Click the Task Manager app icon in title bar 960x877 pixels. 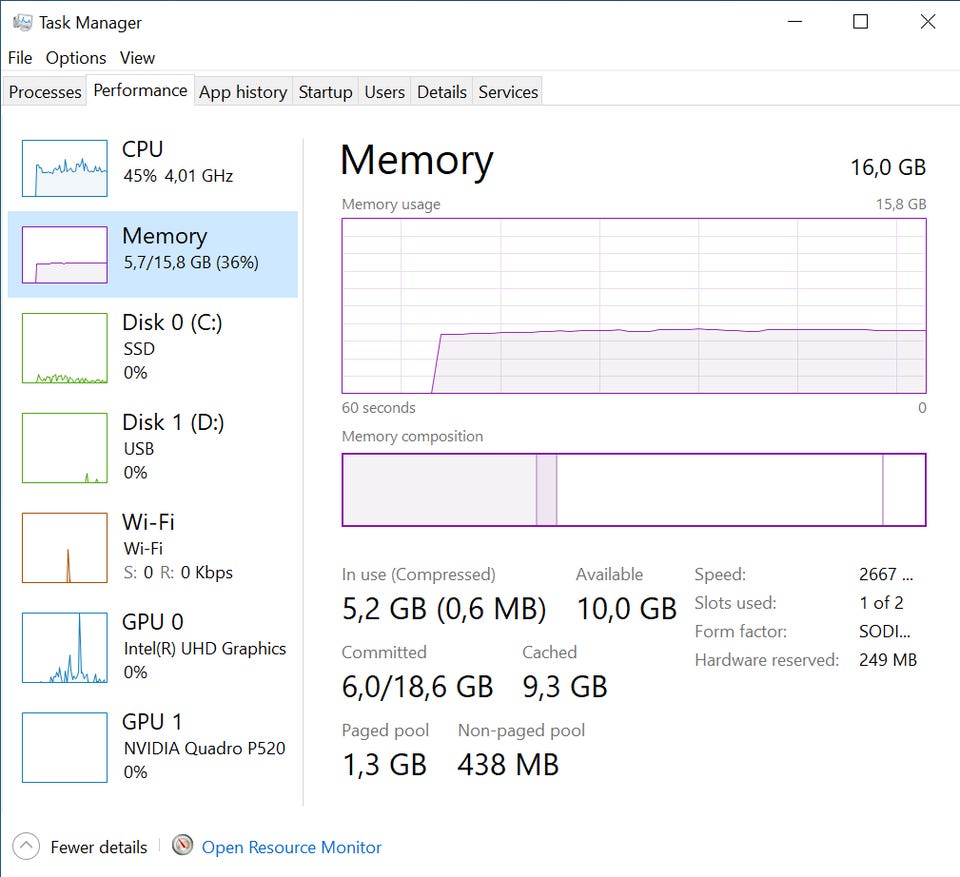click(x=22, y=22)
